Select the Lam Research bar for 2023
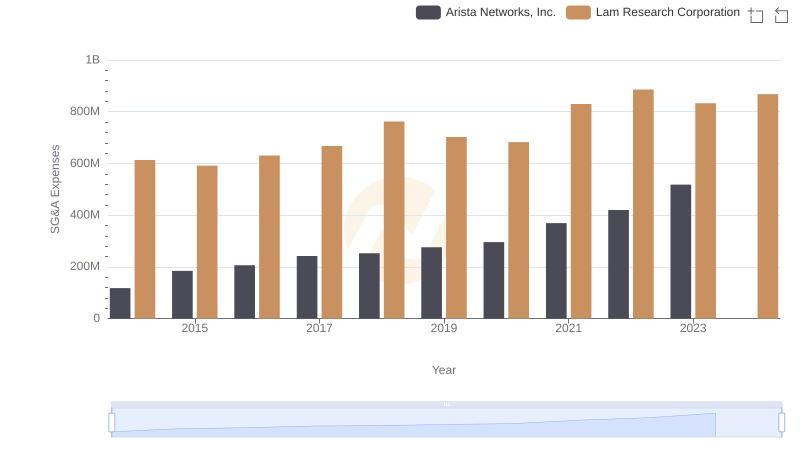The image size is (800, 461). coord(706,211)
